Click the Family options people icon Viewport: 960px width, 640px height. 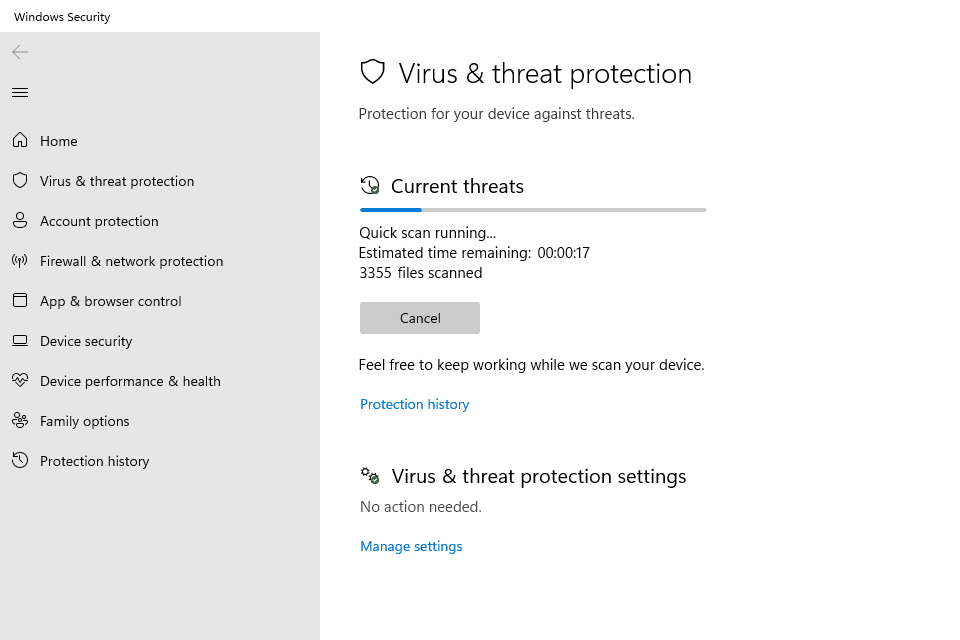tap(20, 421)
